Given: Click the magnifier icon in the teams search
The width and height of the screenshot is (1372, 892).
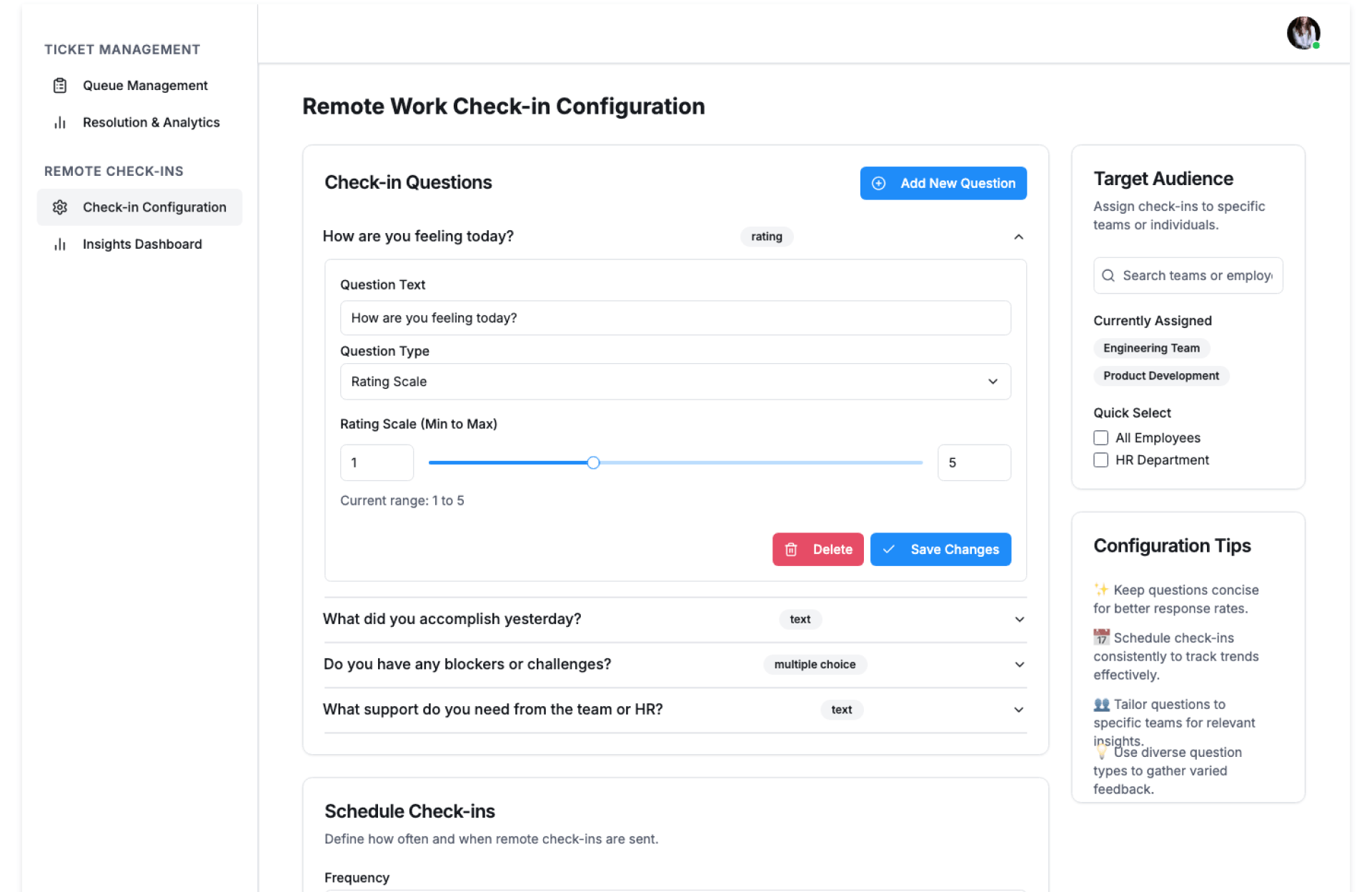Looking at the screenshot, I should coord(1108,276).
